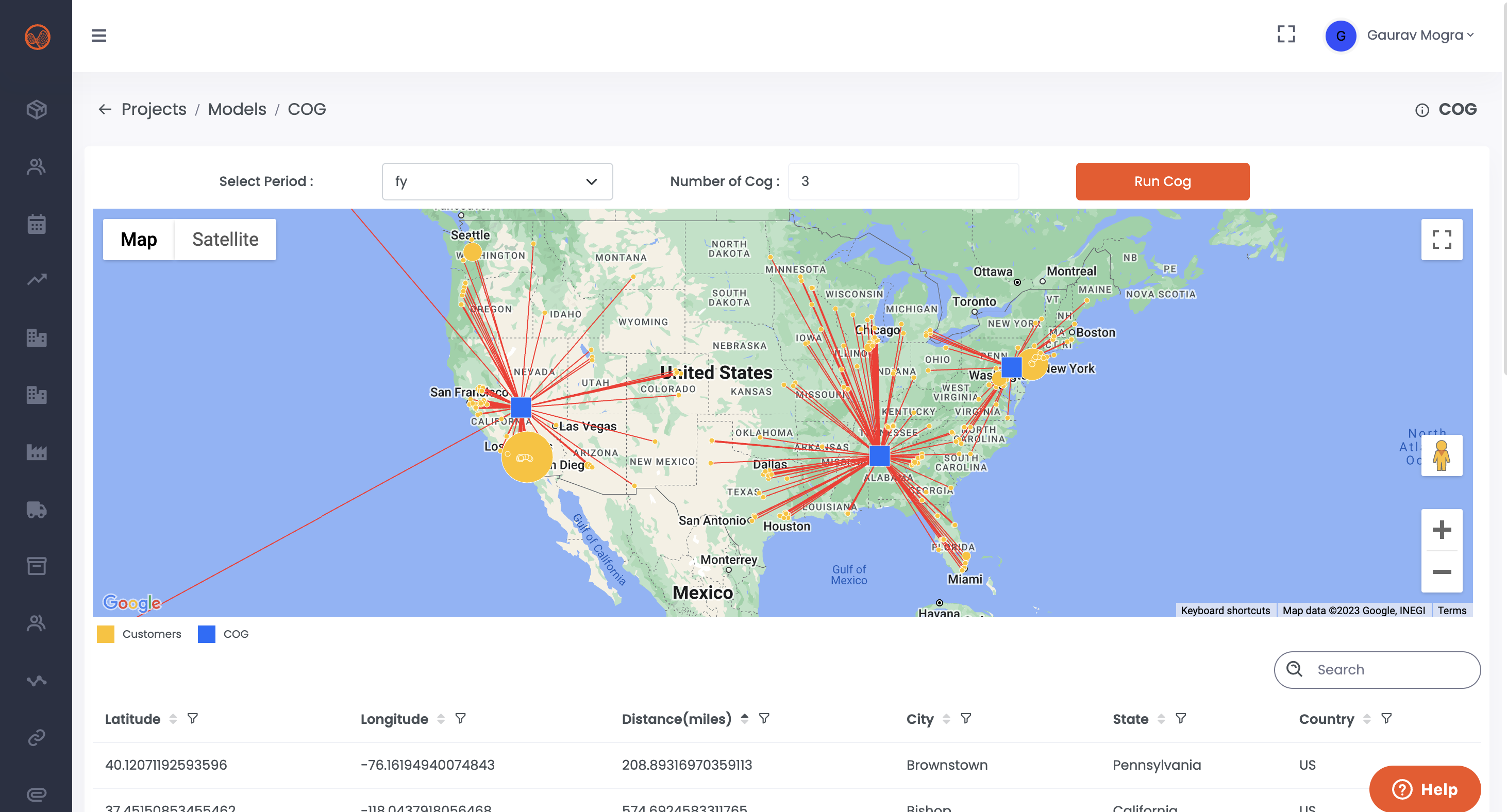Image resolution: width=1507 pixels, height=812 pixels.
Task: Go to Models breadcrumb
Action: point(237,109)
